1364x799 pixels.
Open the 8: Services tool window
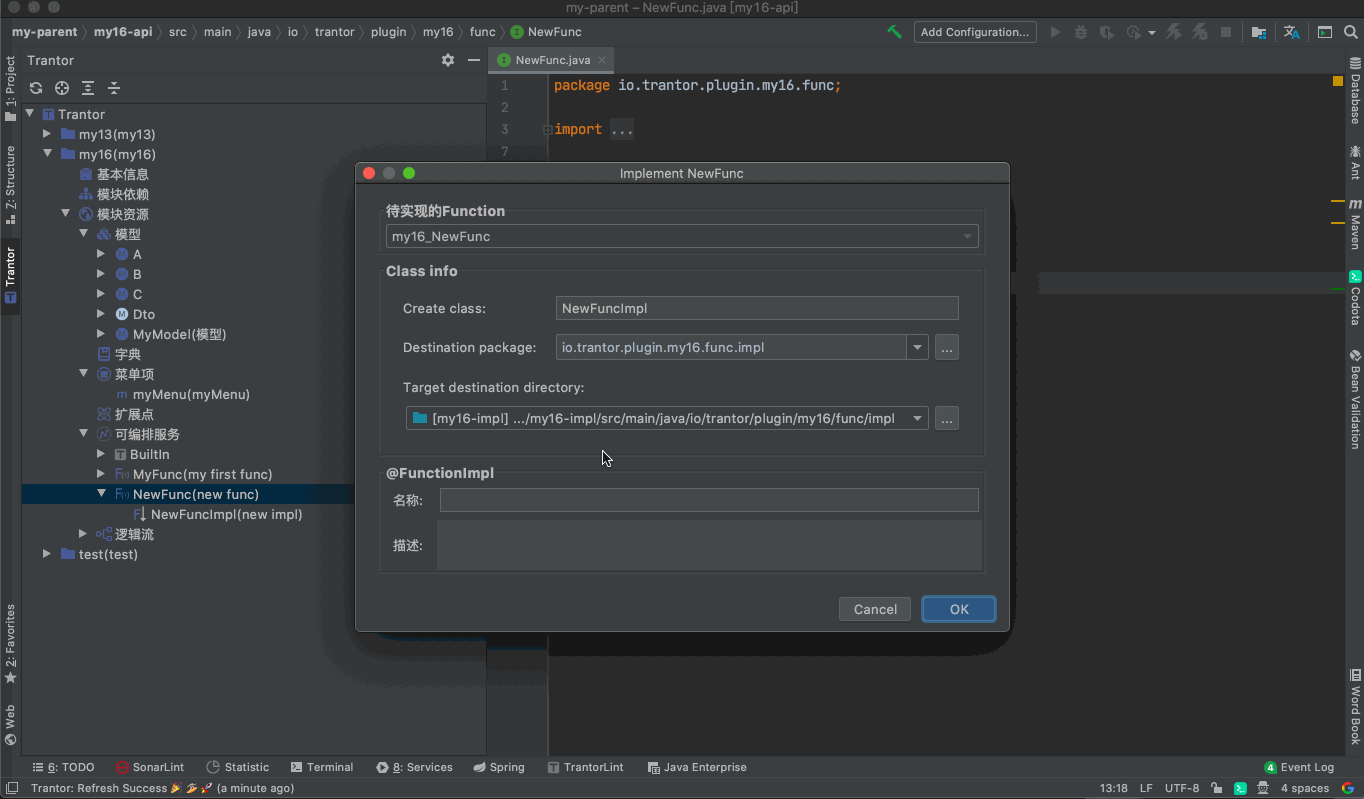tap(415, 767)
